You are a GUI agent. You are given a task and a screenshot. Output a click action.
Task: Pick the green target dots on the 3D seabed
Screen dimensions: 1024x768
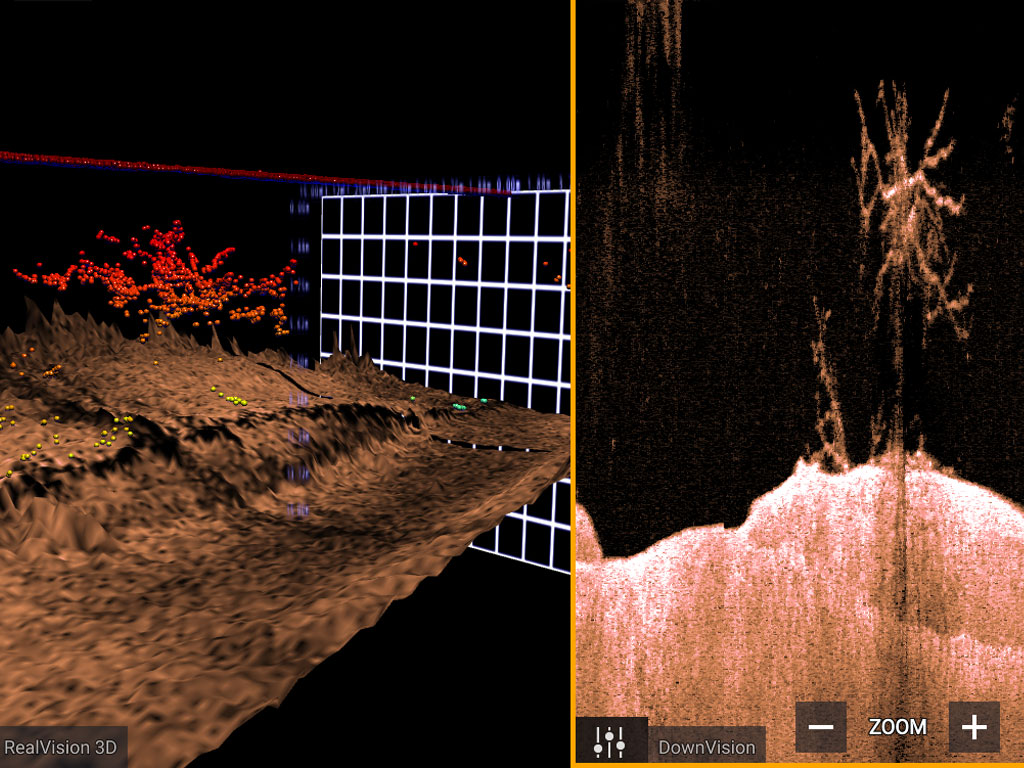click(x=462, y=406)
